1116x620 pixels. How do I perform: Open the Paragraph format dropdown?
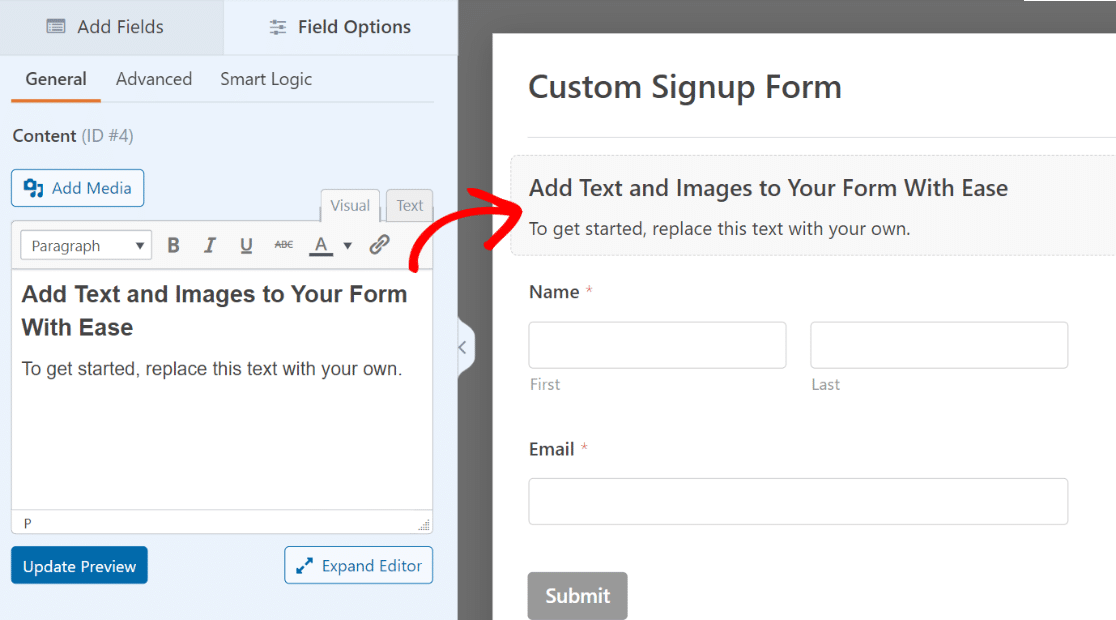point(86,245)
